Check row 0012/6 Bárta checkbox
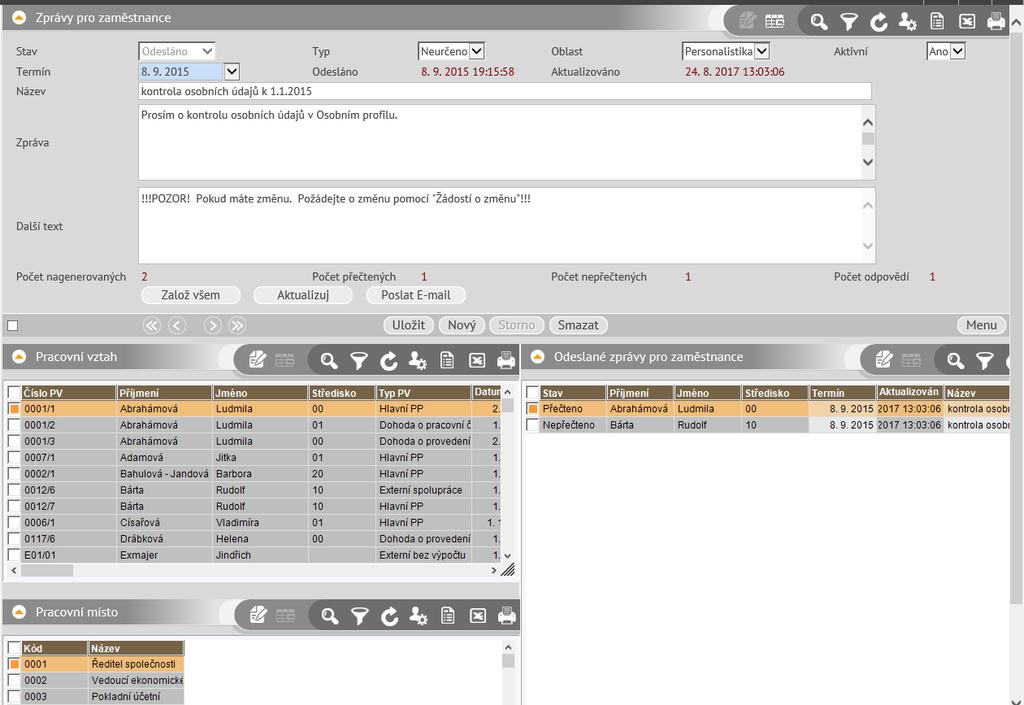Screen dimensions: 1024x705 [14, 490]
